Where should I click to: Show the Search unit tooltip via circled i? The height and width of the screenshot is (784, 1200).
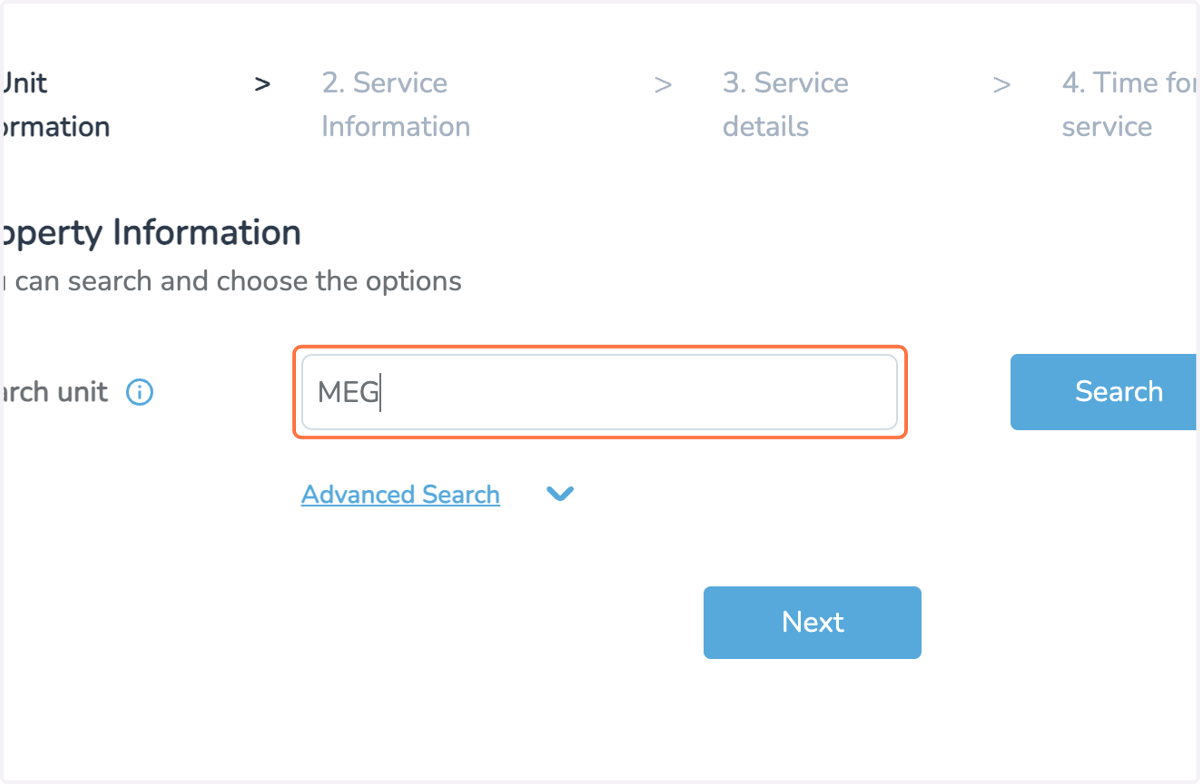140,392
